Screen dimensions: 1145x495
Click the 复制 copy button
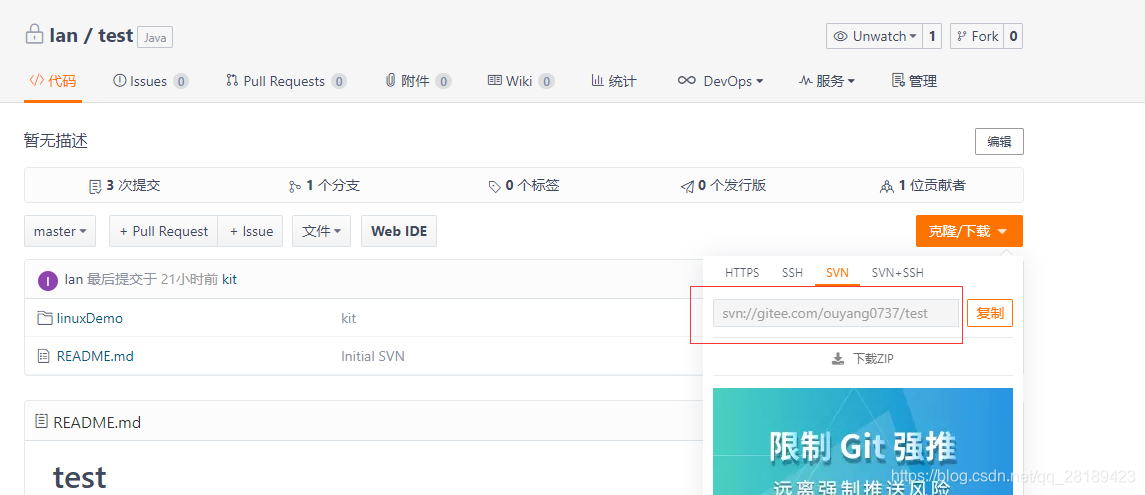click(x=990, y=313)
